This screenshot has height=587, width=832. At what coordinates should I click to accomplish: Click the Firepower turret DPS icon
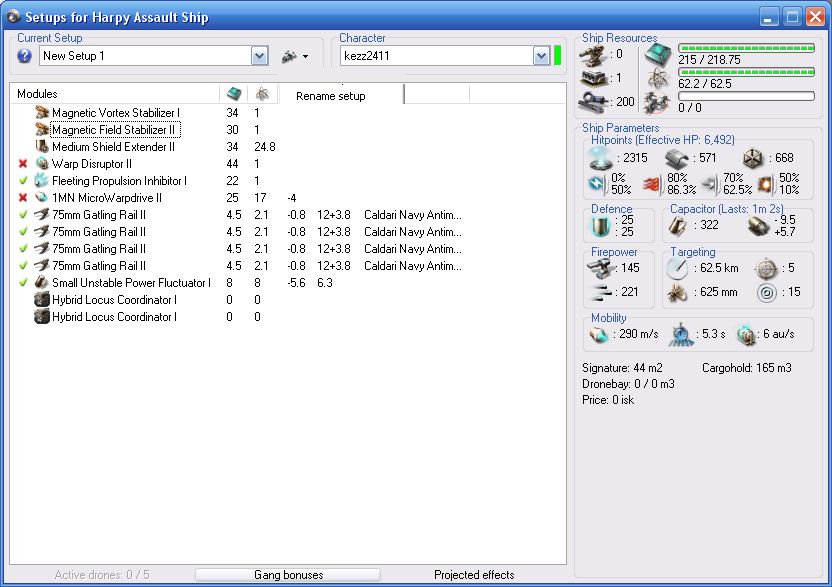click(600, 268)
